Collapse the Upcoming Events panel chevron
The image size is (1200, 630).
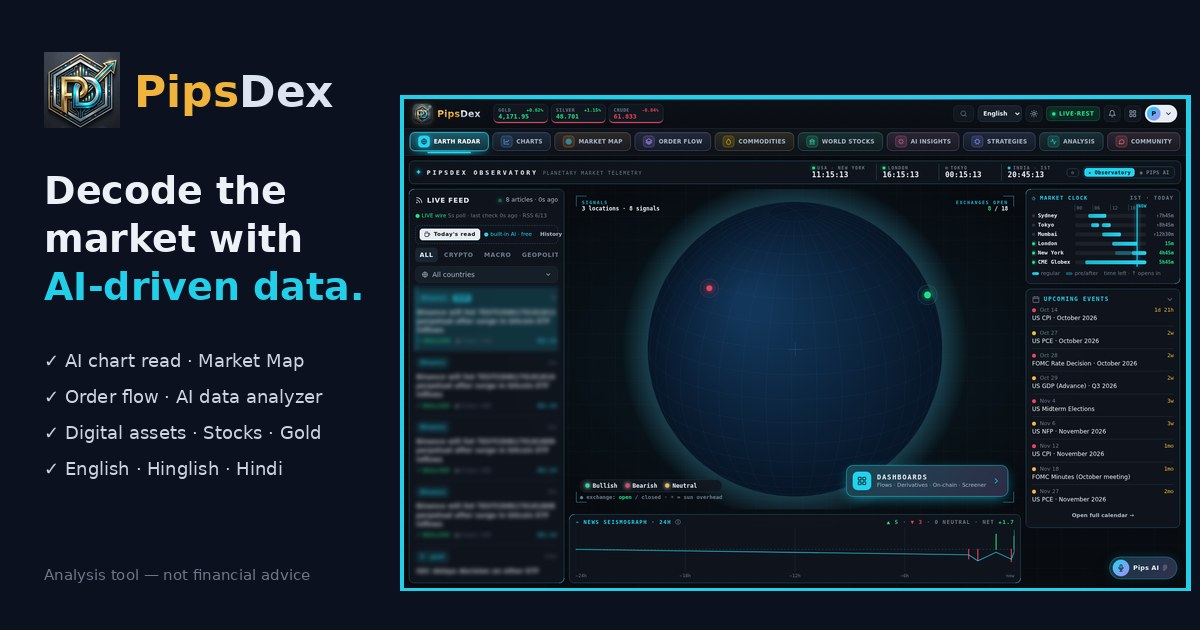pos(1170,299)
